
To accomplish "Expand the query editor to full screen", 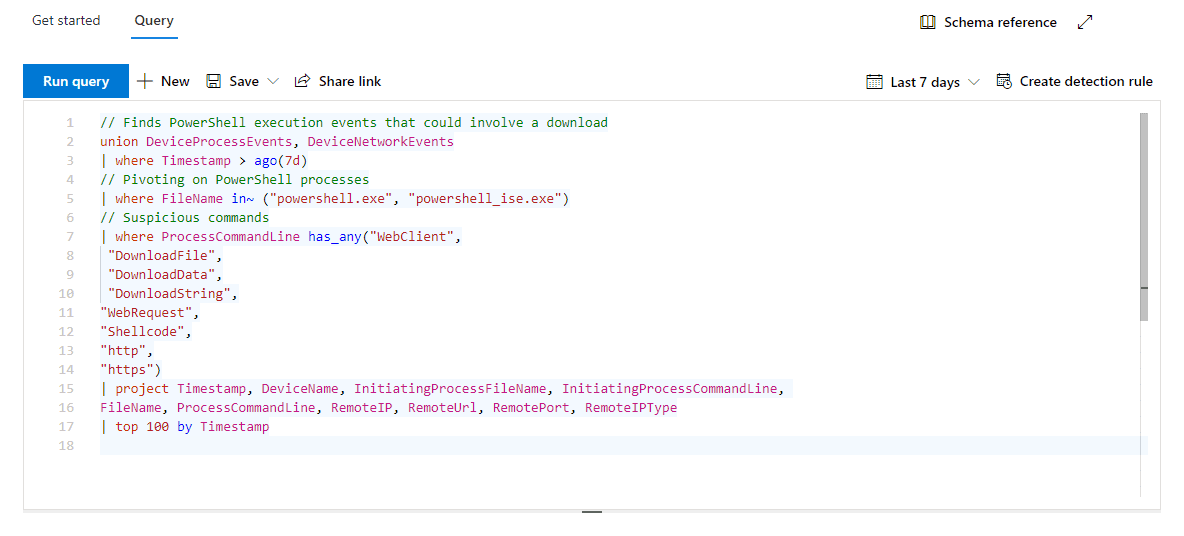I will tap(1085, 22).
